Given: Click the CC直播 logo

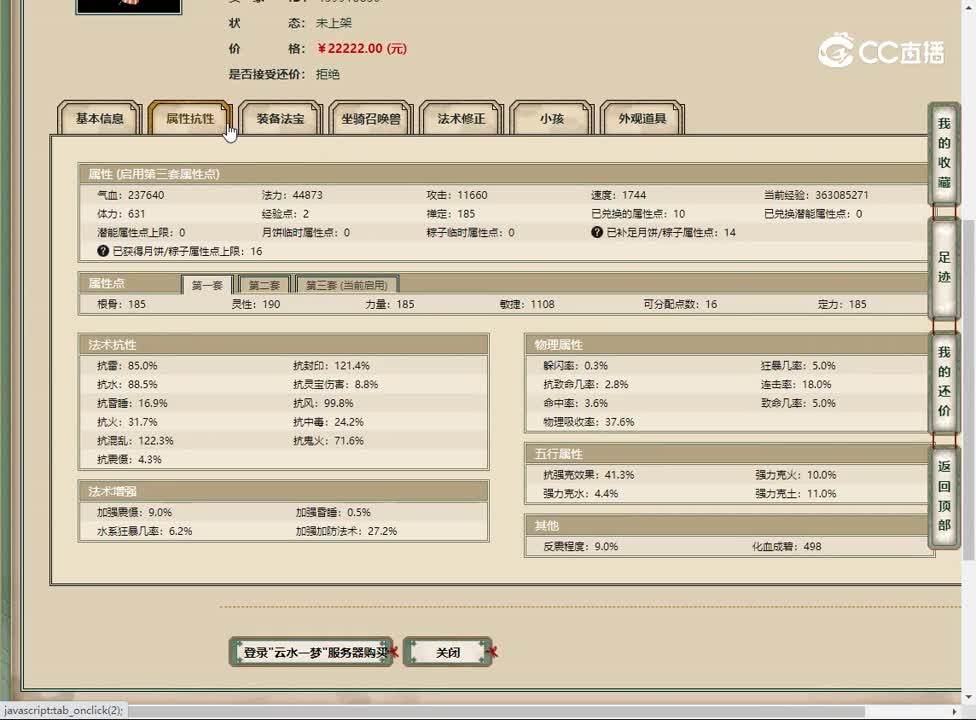Looking at the screenshot, I should click(881, 50).
